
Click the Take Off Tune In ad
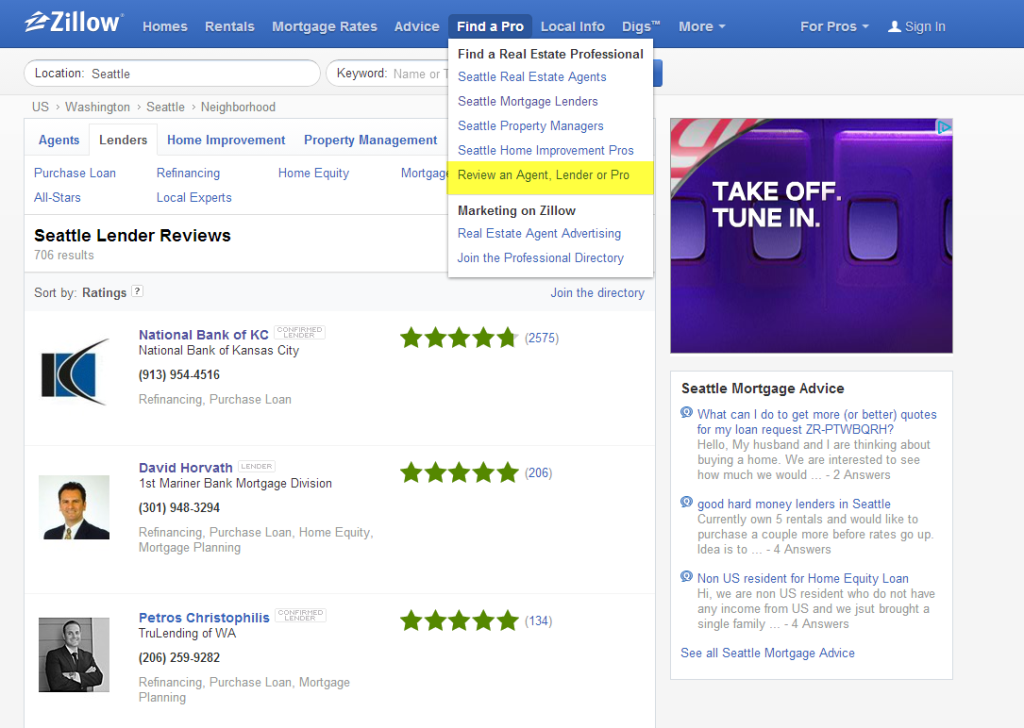(811, 236)
